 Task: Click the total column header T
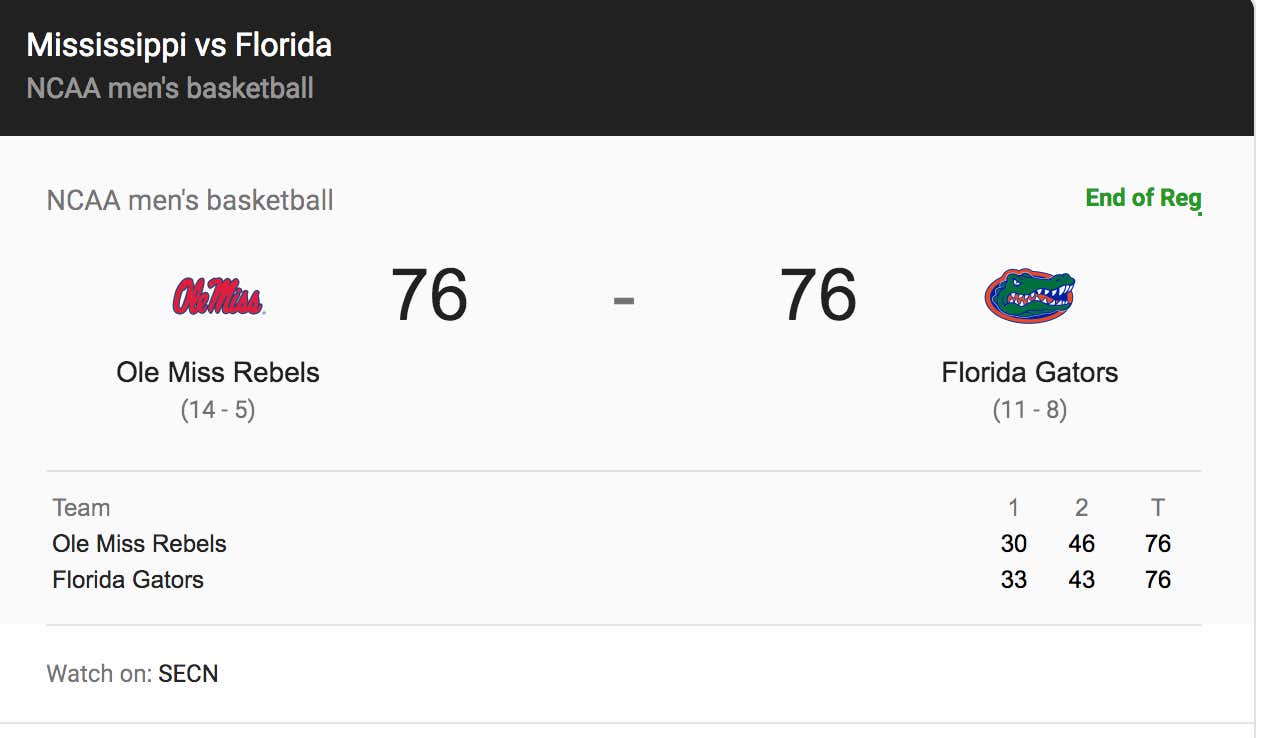click(1158, 508)
